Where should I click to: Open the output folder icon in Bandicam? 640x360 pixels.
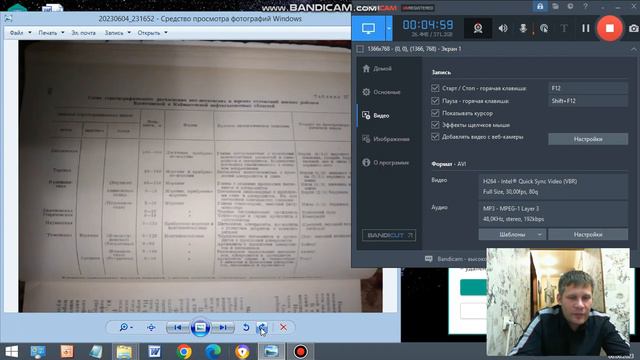(555, 6)
